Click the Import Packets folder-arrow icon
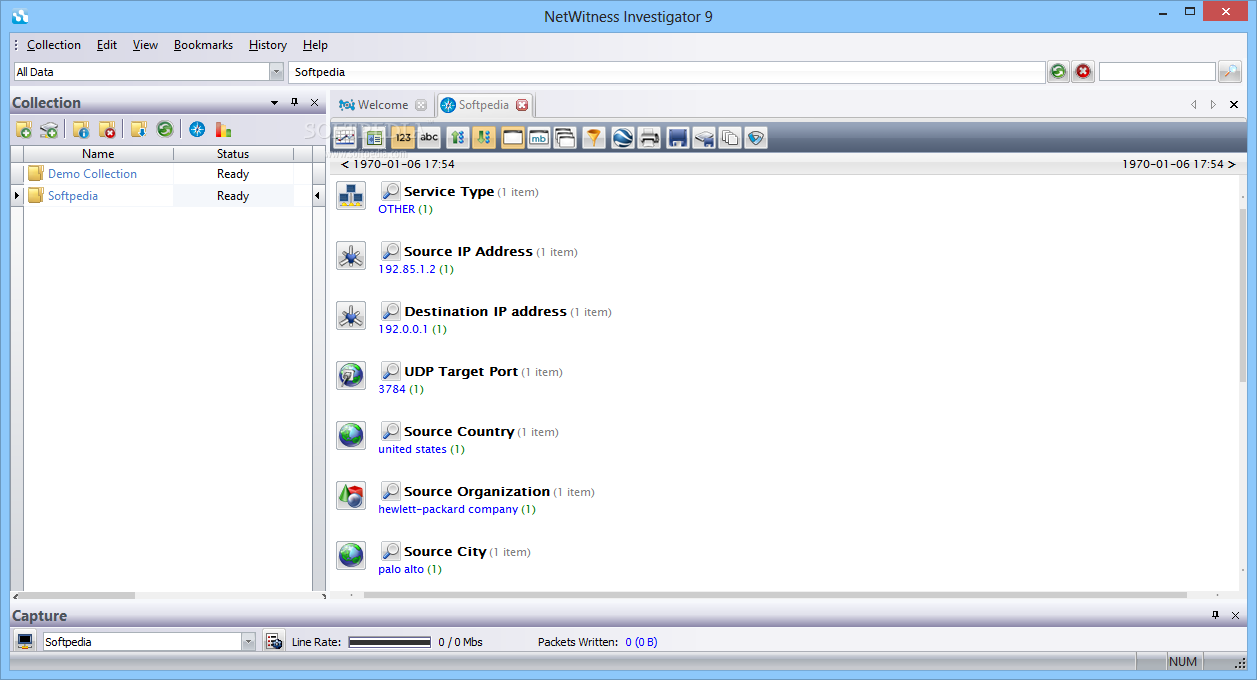 pos(139,129)
